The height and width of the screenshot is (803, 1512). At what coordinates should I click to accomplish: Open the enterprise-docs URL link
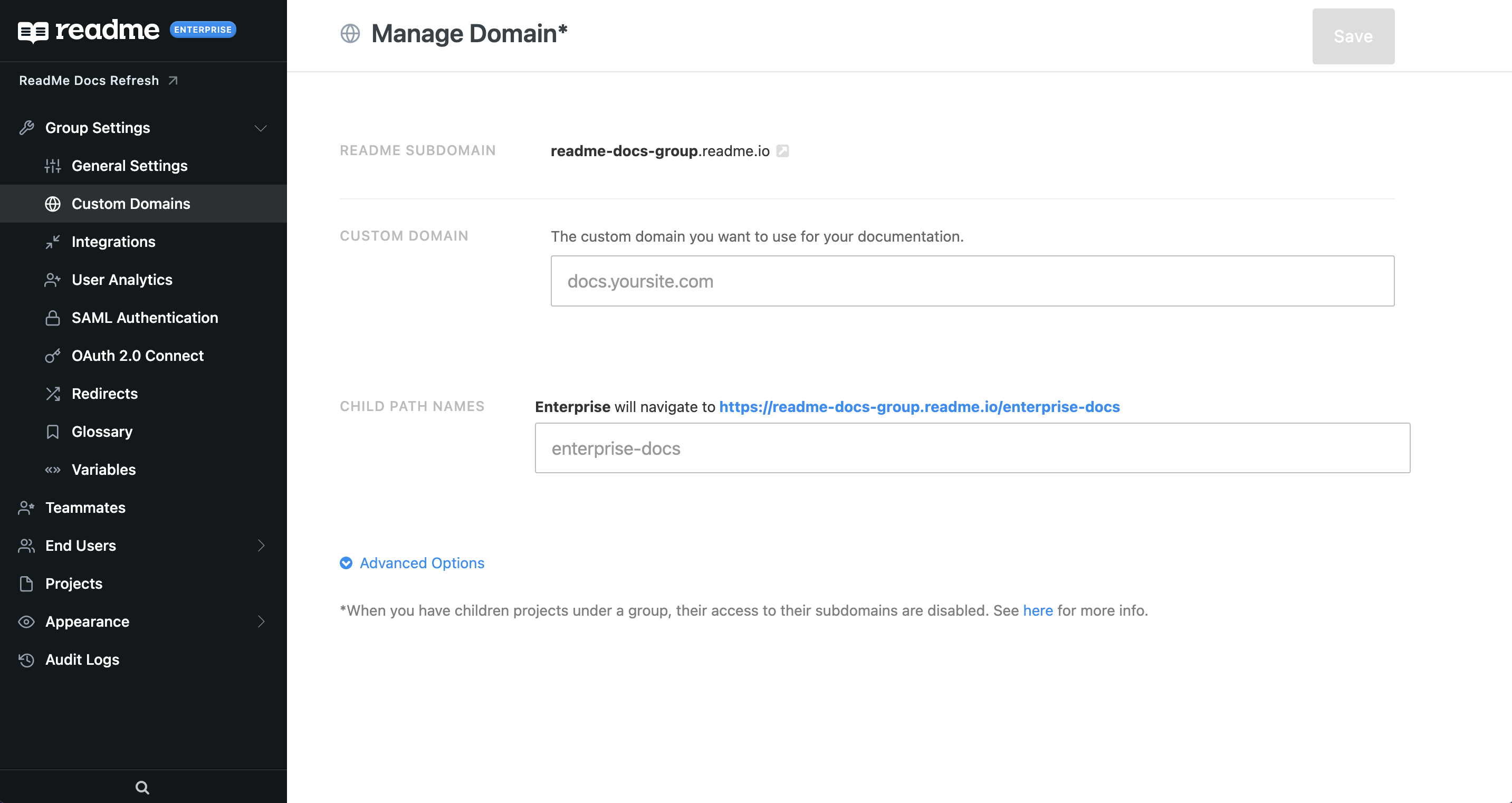pyautogui.click(x=919, y=407)
